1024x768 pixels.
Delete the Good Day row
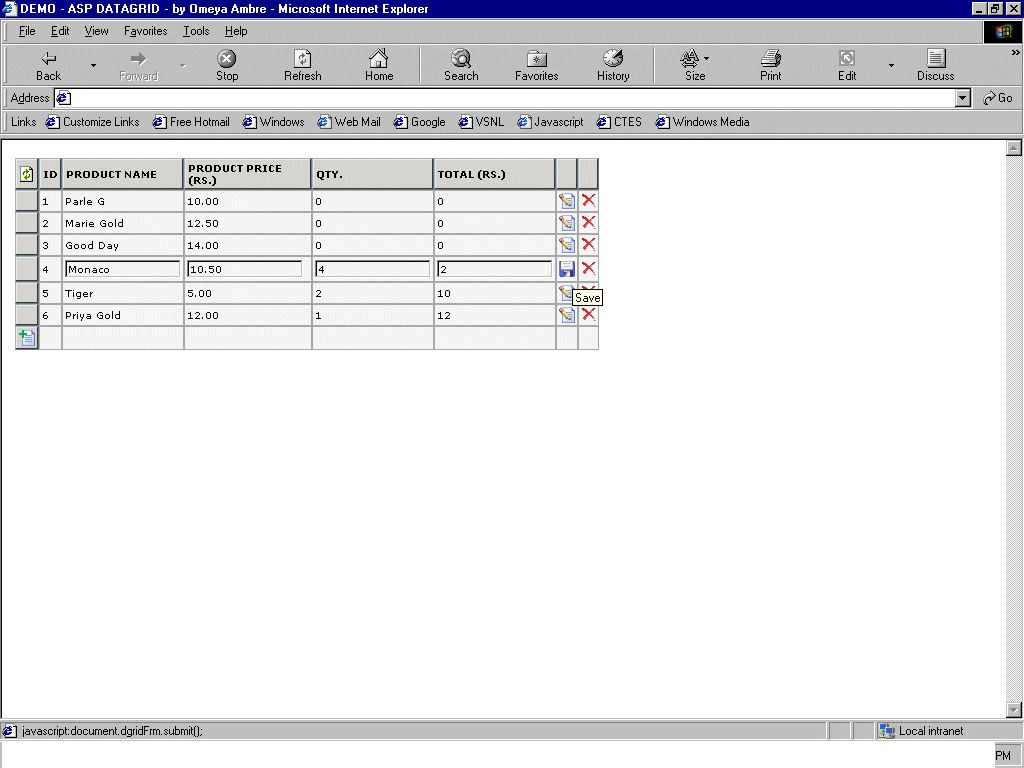point(589,245)
